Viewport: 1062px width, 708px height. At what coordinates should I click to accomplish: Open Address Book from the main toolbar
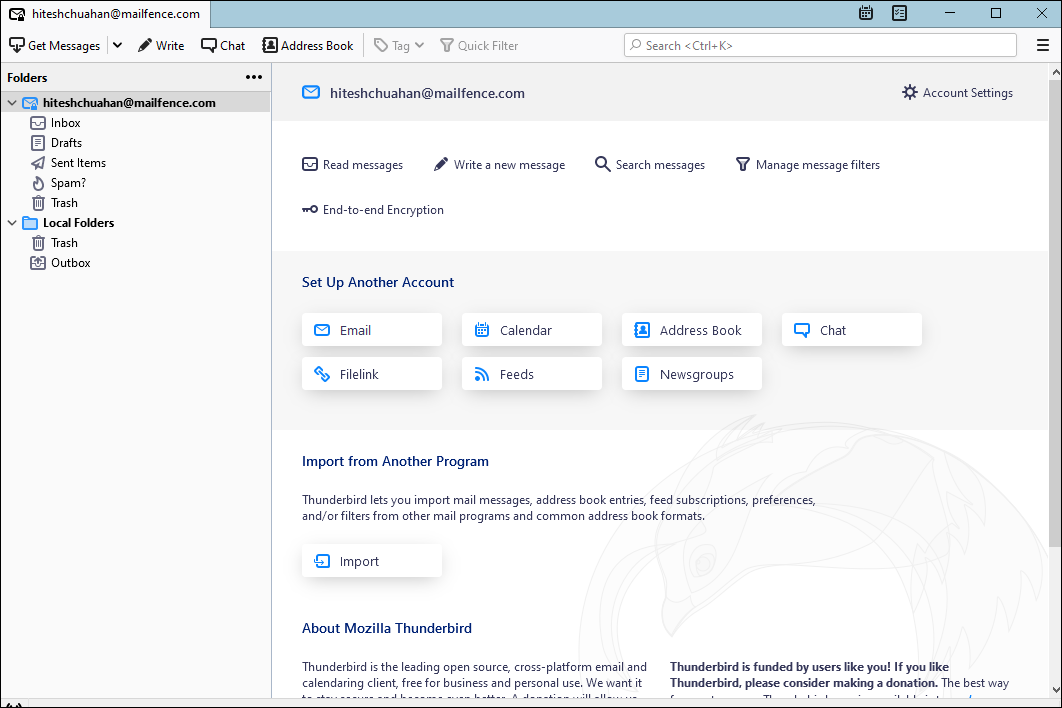coord(308,45)
